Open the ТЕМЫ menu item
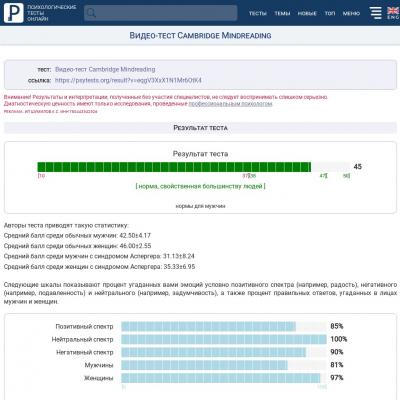Screen dimensions: 400x400 (x=282, y=13)
